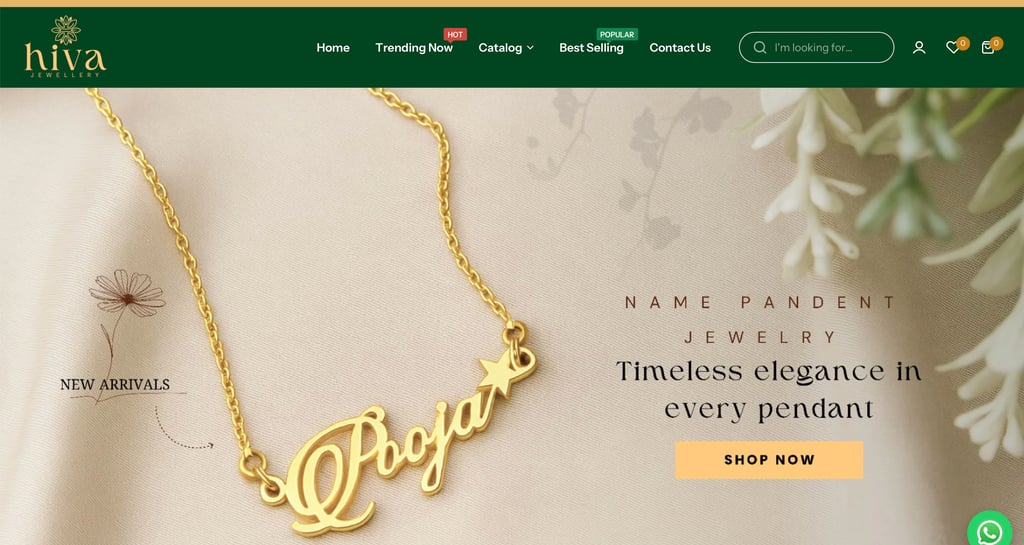Viewport: 1024px width, 545px height.
Task: Open Contact Us page
Action: (680, 48)
